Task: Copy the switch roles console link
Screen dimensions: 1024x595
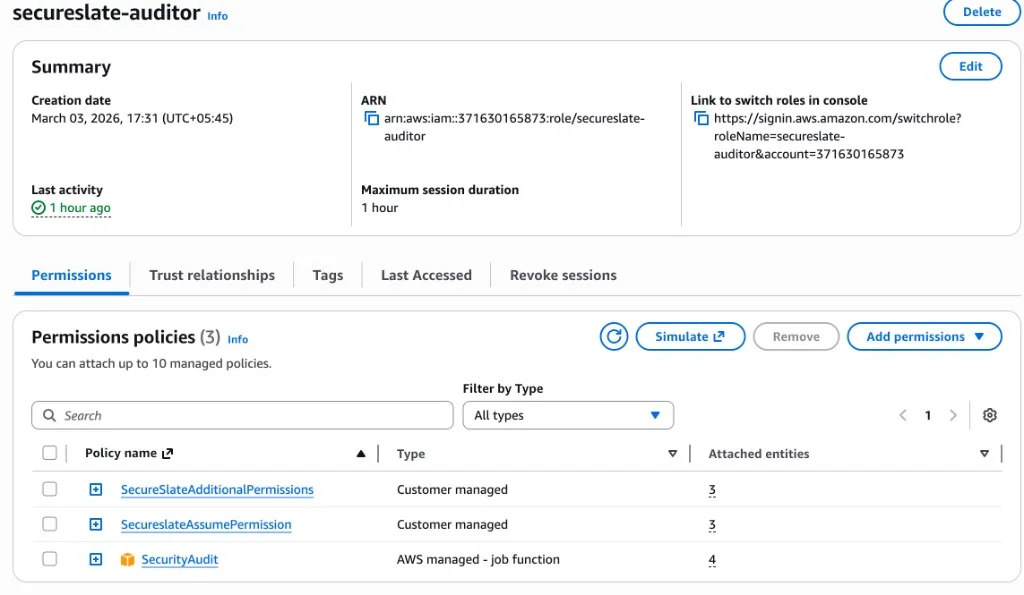Action: pyautogui.click(x=701, y=118)
